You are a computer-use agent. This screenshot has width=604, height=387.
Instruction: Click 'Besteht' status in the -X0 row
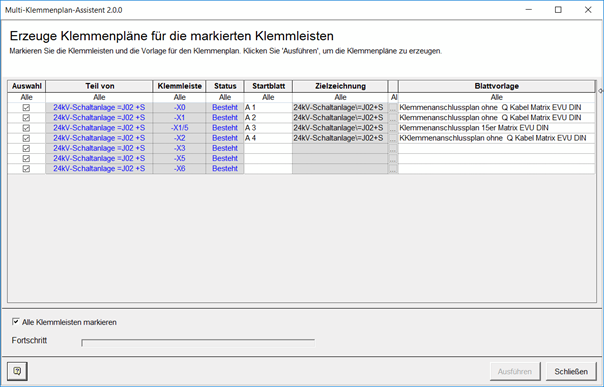(x=225, y=107)
